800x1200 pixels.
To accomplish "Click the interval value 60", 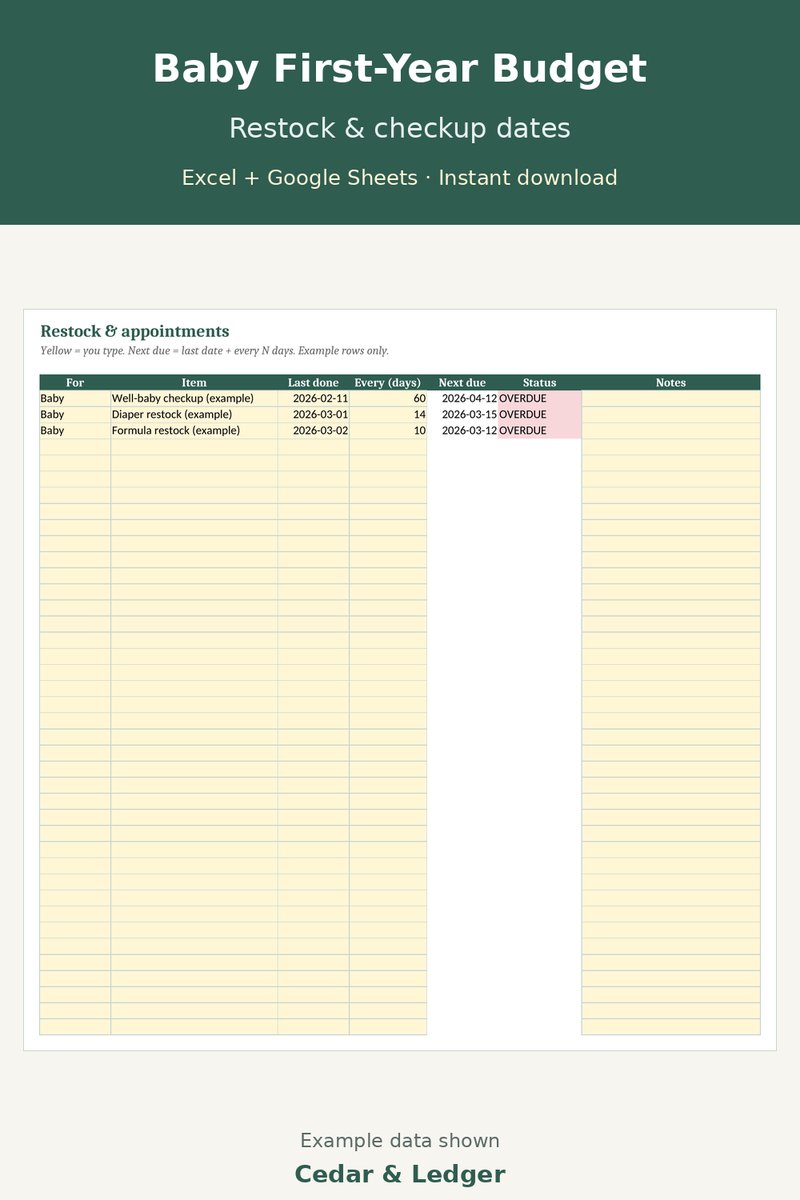I will 388,398.
